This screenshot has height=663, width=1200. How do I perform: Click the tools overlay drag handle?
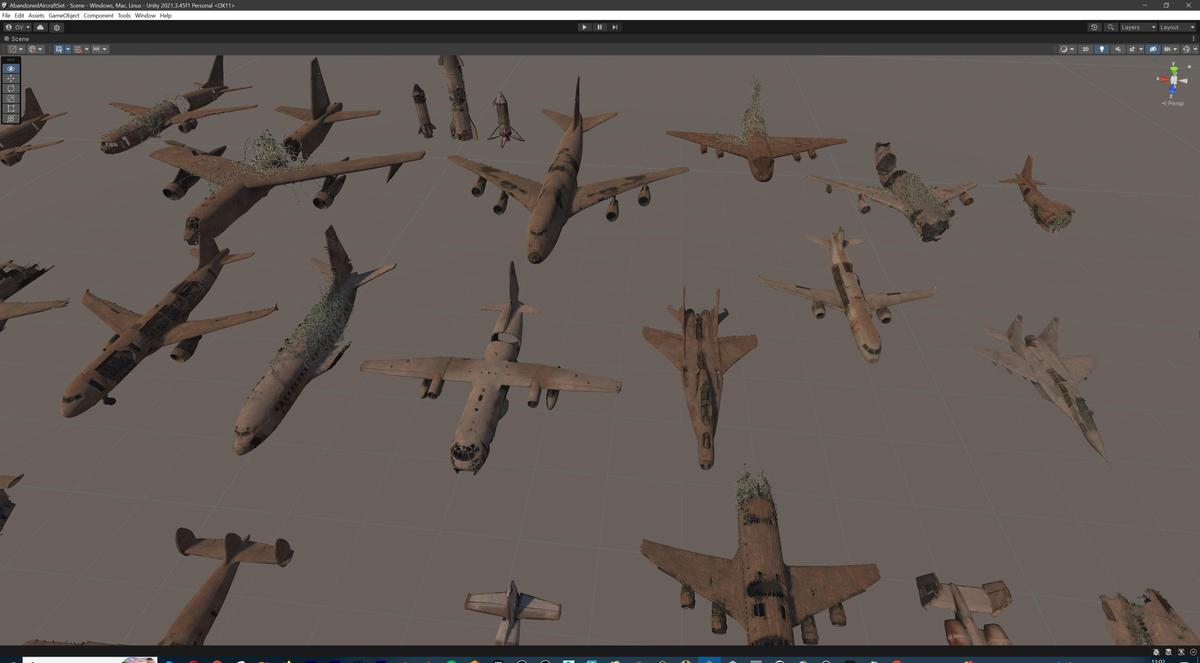click(x=12, y=60)
